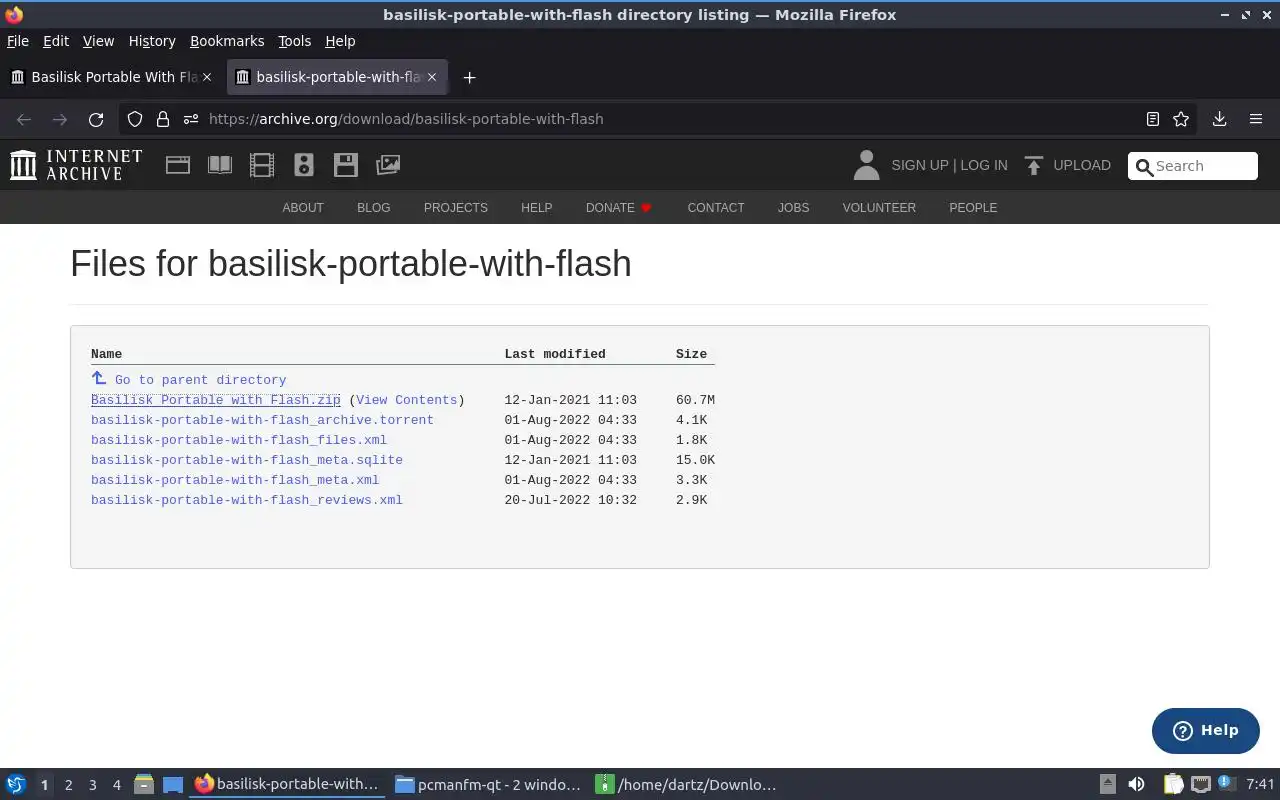Reload the current page
1280x800 pixels.
[x=96, y=119]
